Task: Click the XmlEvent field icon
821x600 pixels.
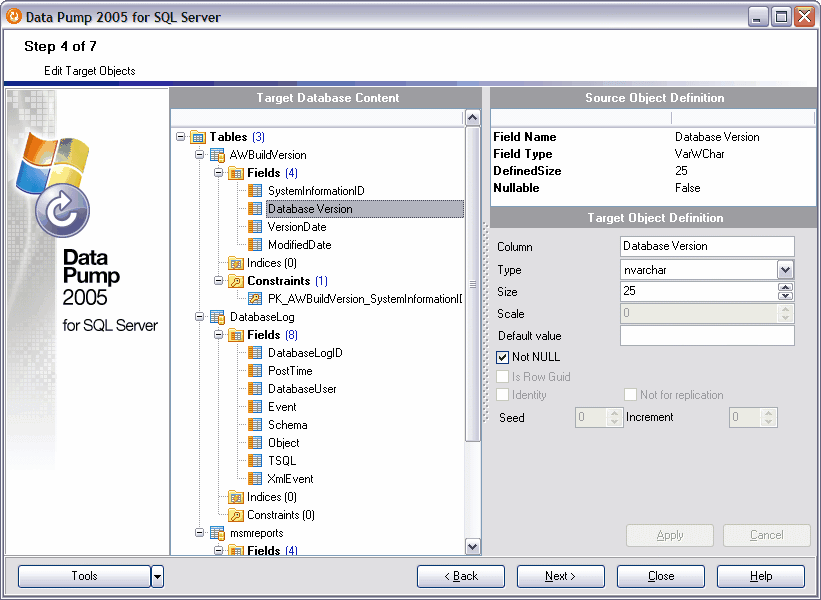Action: coord(255,479)
